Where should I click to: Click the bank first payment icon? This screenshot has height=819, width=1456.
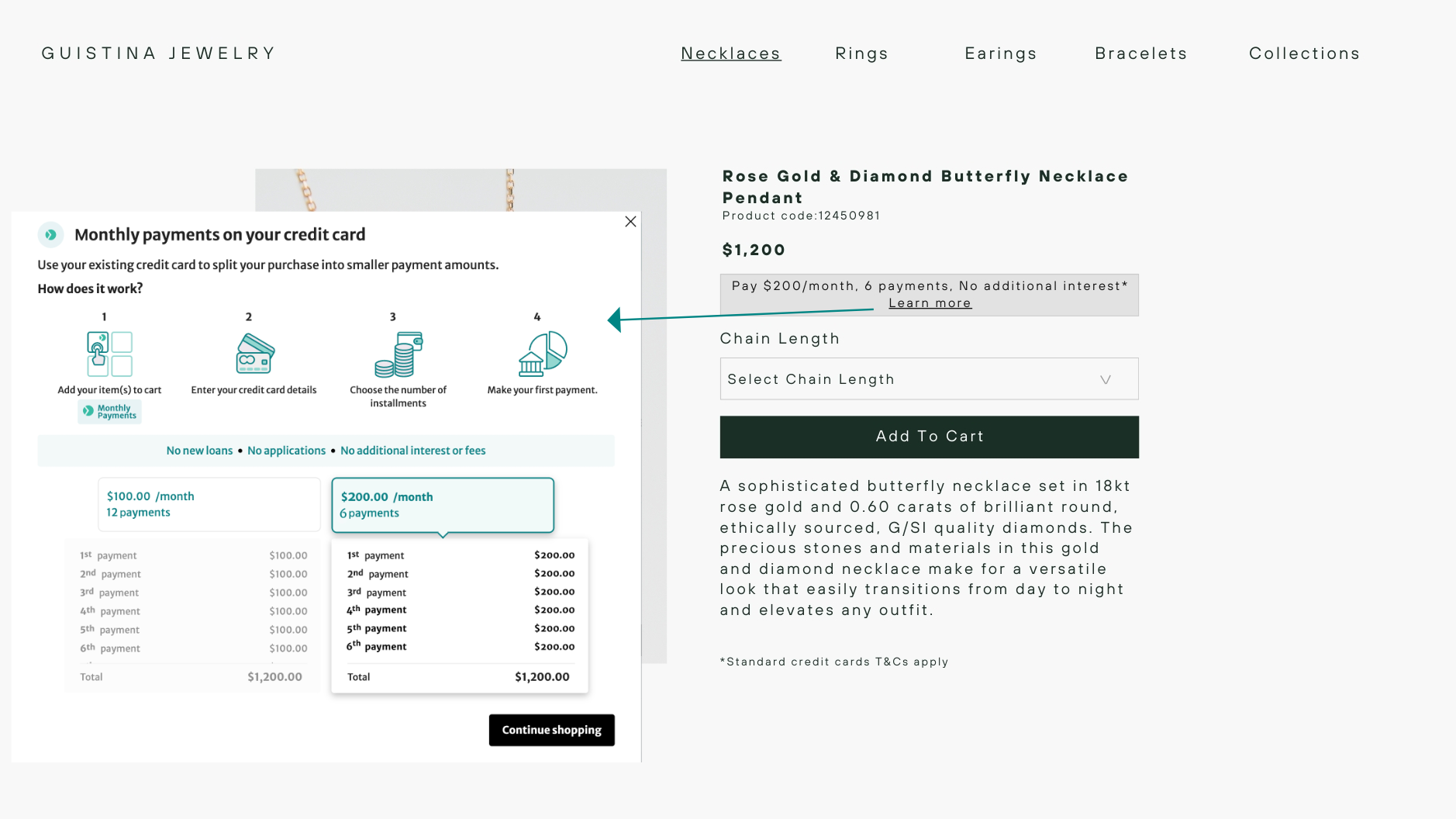[543, 354]
